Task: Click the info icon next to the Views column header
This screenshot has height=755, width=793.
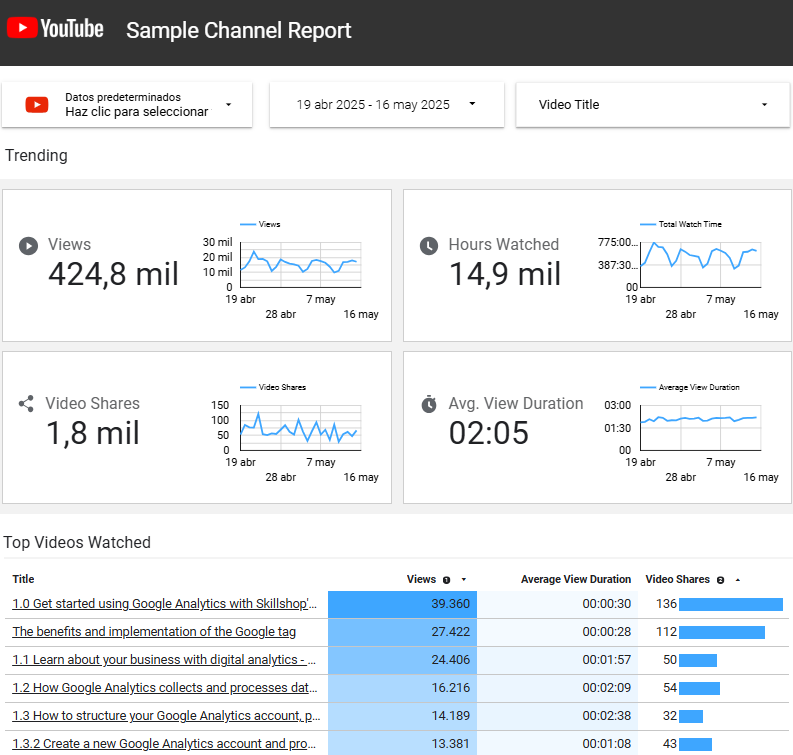Action: coord(447,580)
